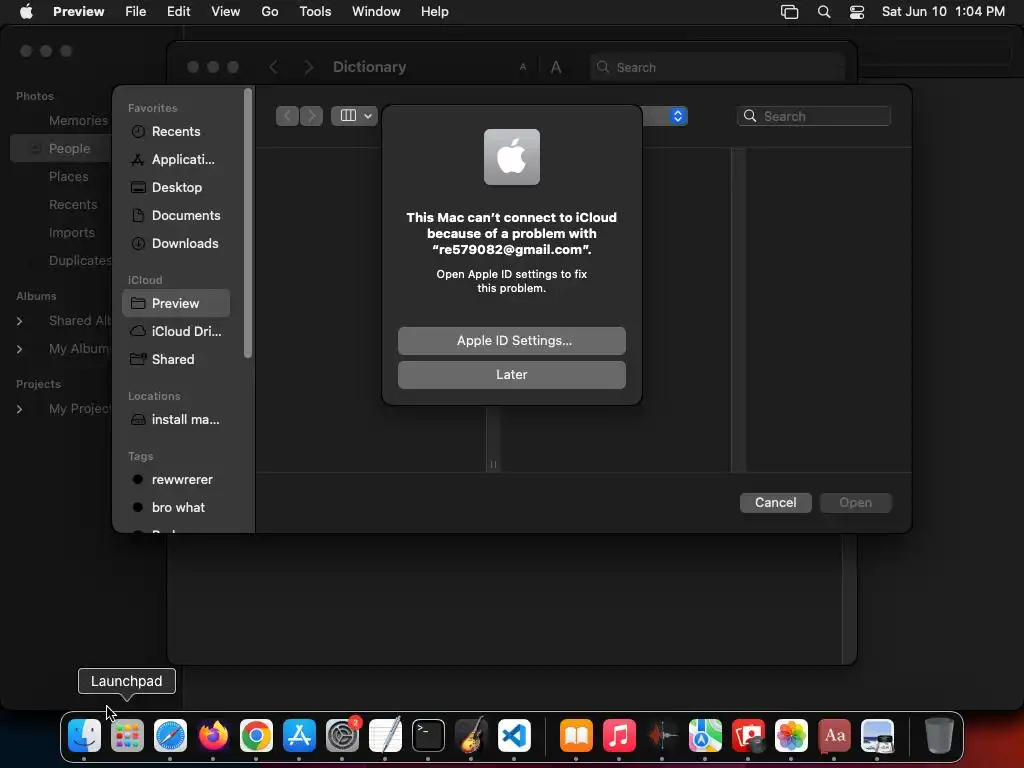Open System Settings with the red badge

click(342, 736)
